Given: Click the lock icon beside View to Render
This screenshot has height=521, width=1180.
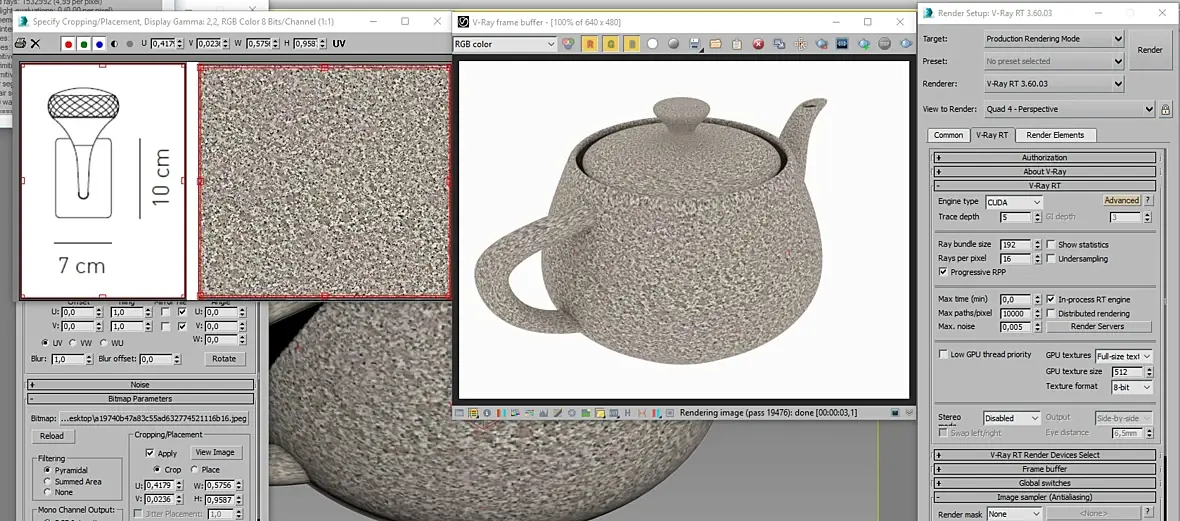Looking at the screenshot, I should click(1165, 109).
